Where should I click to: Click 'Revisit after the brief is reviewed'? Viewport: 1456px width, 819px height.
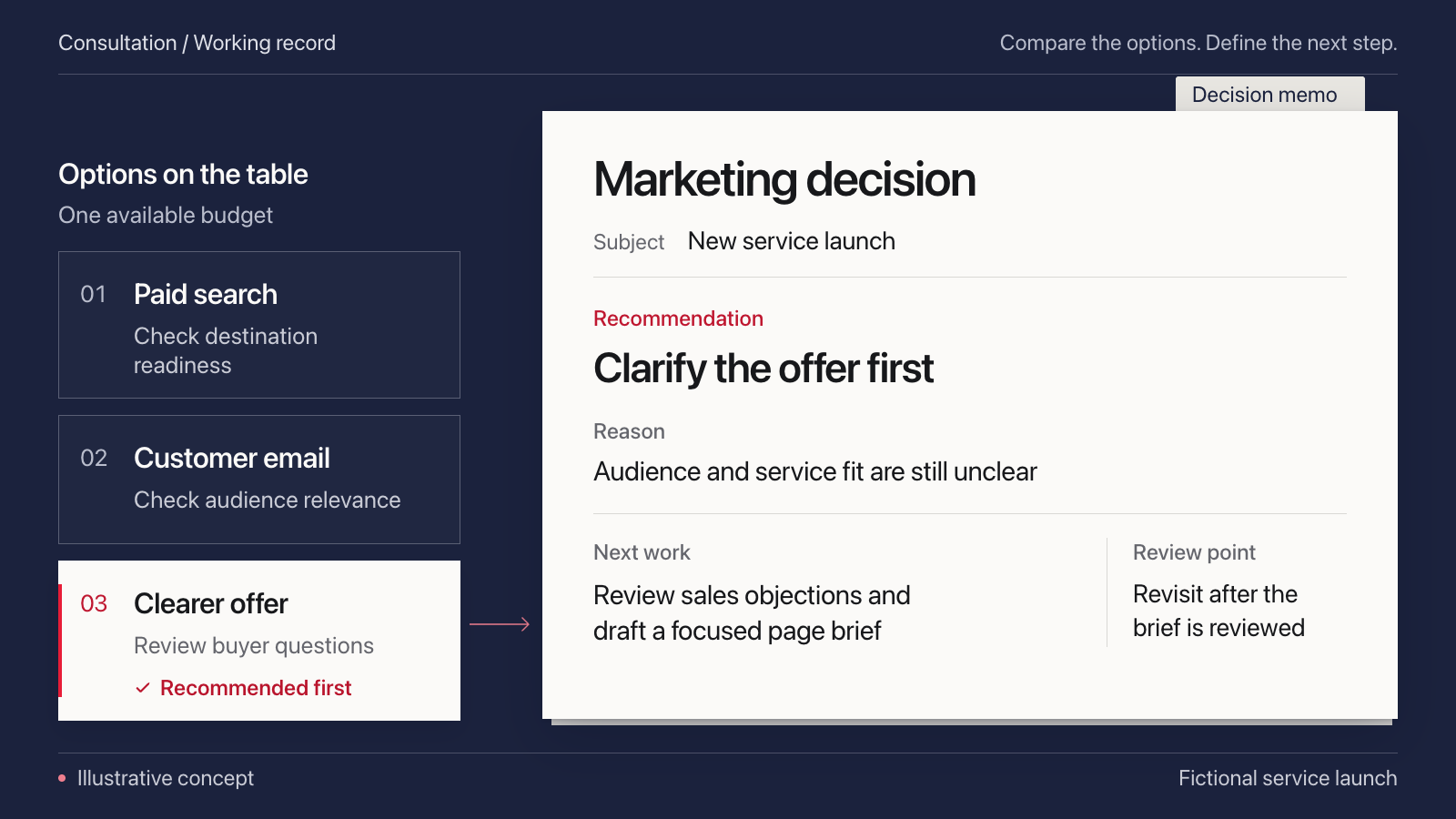click(x=1218, y=611)
